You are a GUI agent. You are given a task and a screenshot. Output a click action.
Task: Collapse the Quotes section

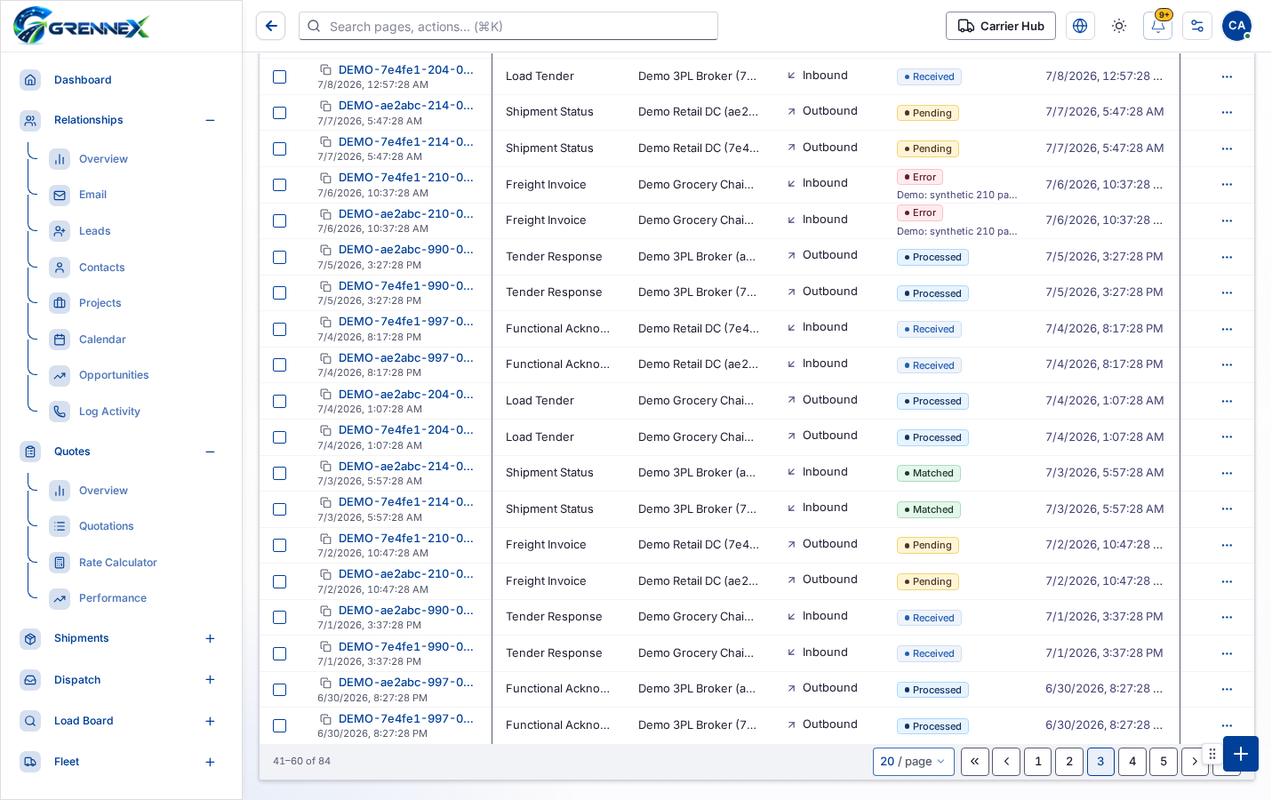click(x=210, y=452)
